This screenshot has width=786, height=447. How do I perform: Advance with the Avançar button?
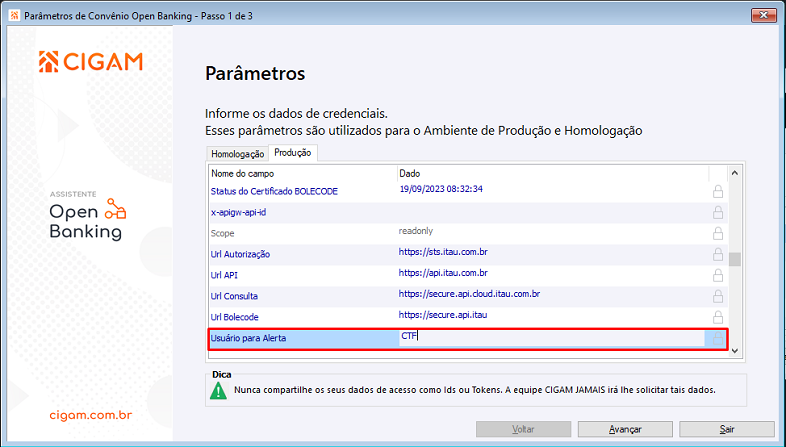click(x=625, y=429)
